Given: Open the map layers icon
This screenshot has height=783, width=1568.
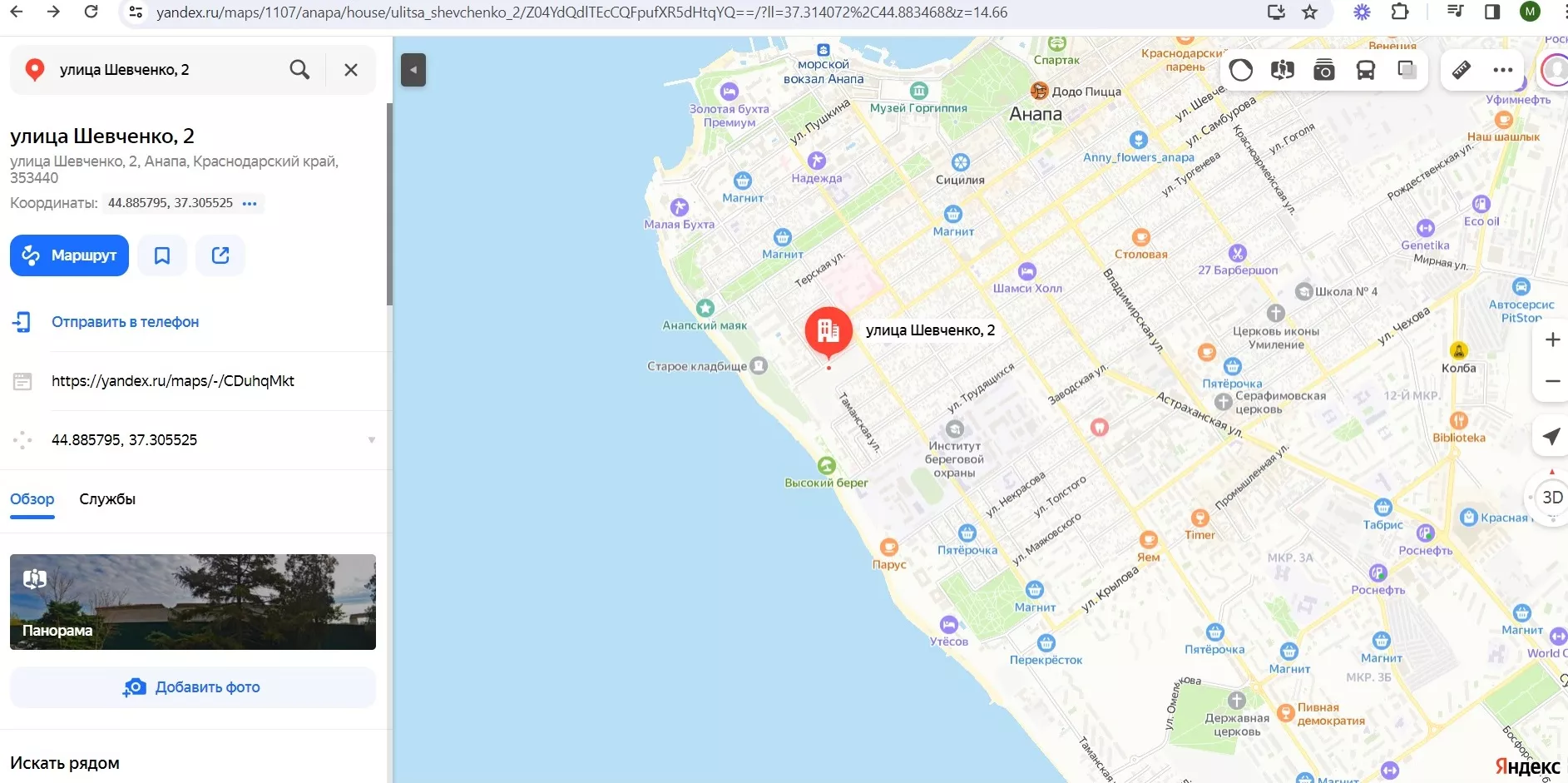Looking at the screenshot, I should pos(1407,70).
